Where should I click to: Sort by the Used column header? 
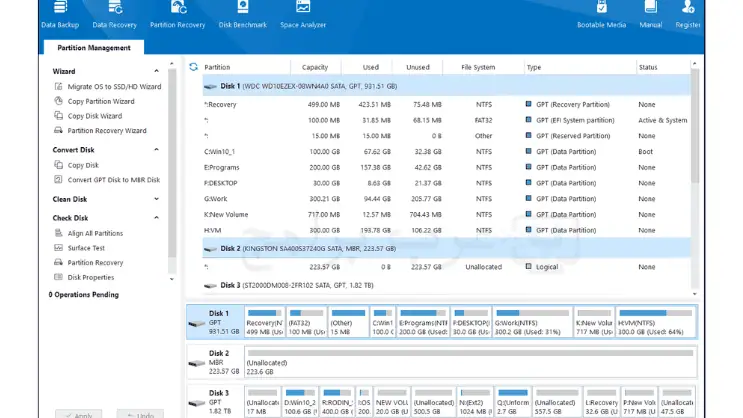click(x=367, y=67)
